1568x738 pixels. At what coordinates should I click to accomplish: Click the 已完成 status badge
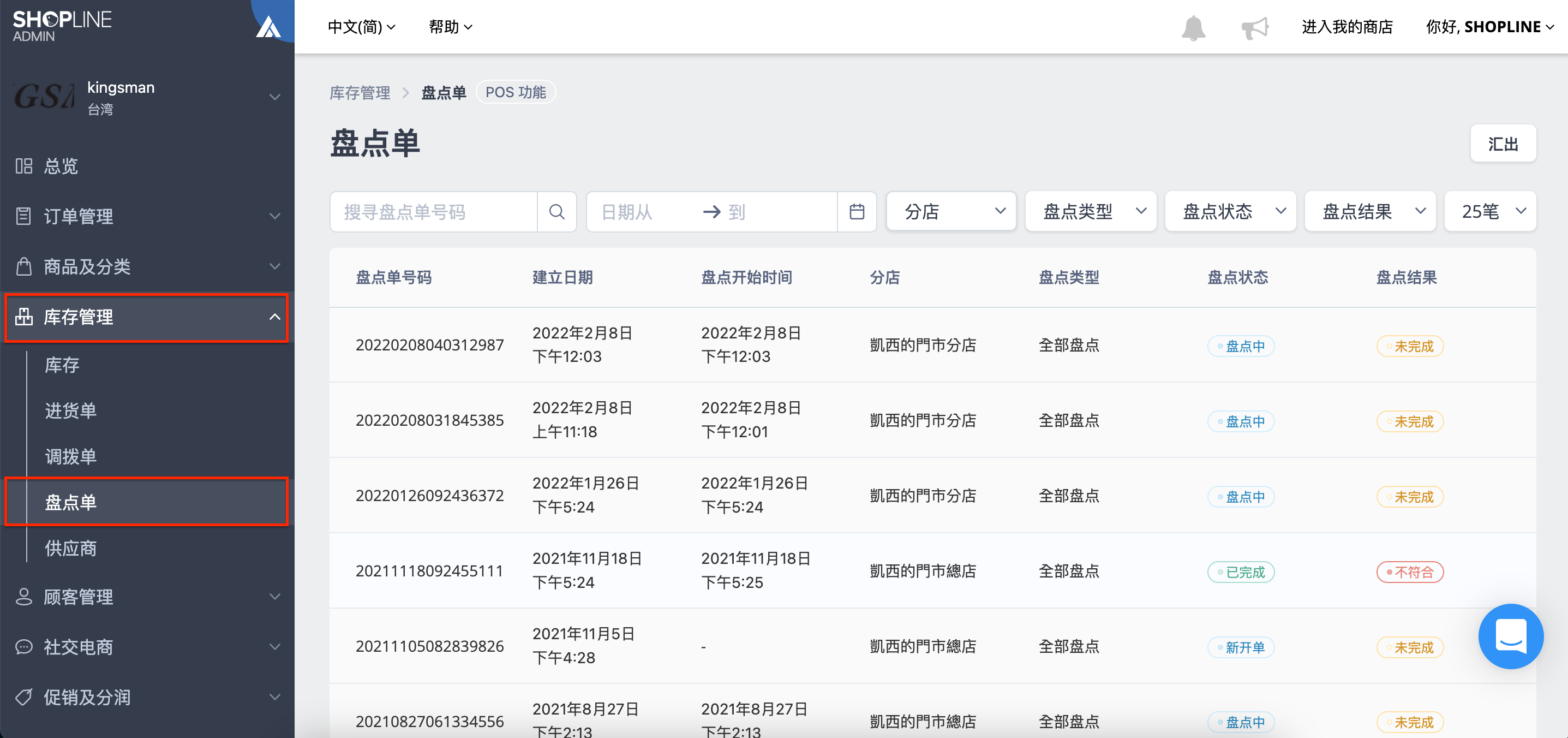[1241, 572]
